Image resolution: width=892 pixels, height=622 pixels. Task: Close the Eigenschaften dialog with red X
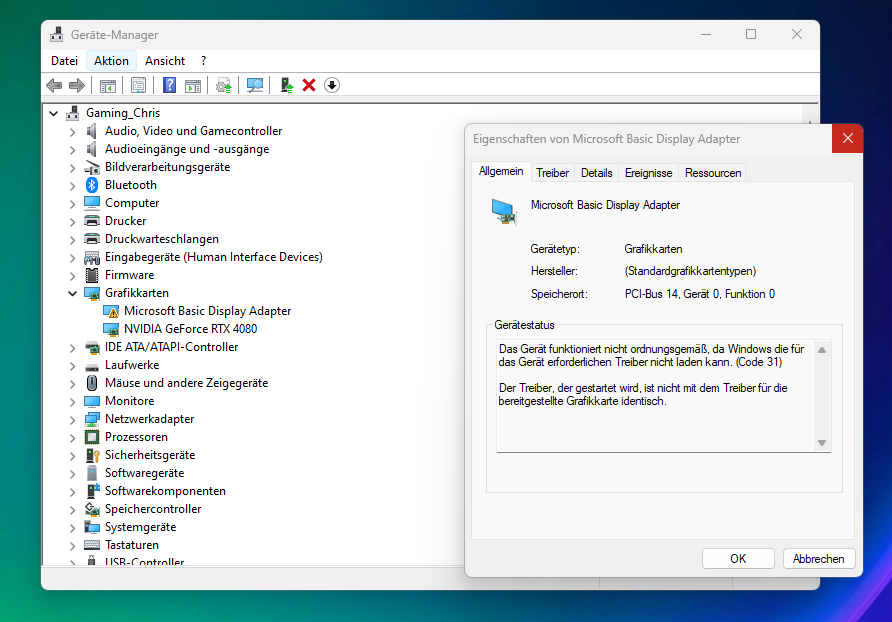(847, 138)
